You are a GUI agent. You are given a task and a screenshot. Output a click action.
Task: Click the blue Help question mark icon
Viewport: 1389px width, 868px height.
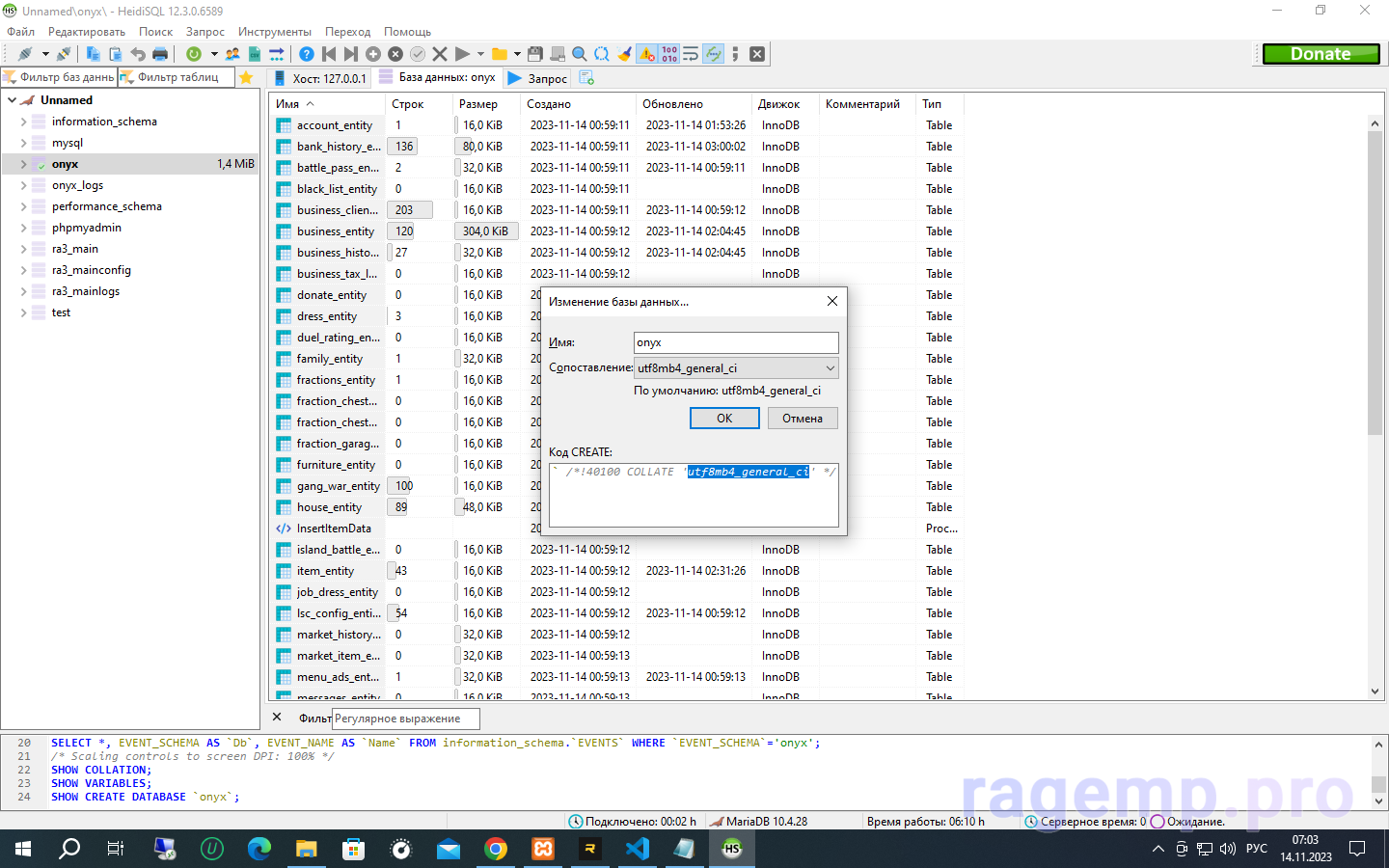point(306,54)
